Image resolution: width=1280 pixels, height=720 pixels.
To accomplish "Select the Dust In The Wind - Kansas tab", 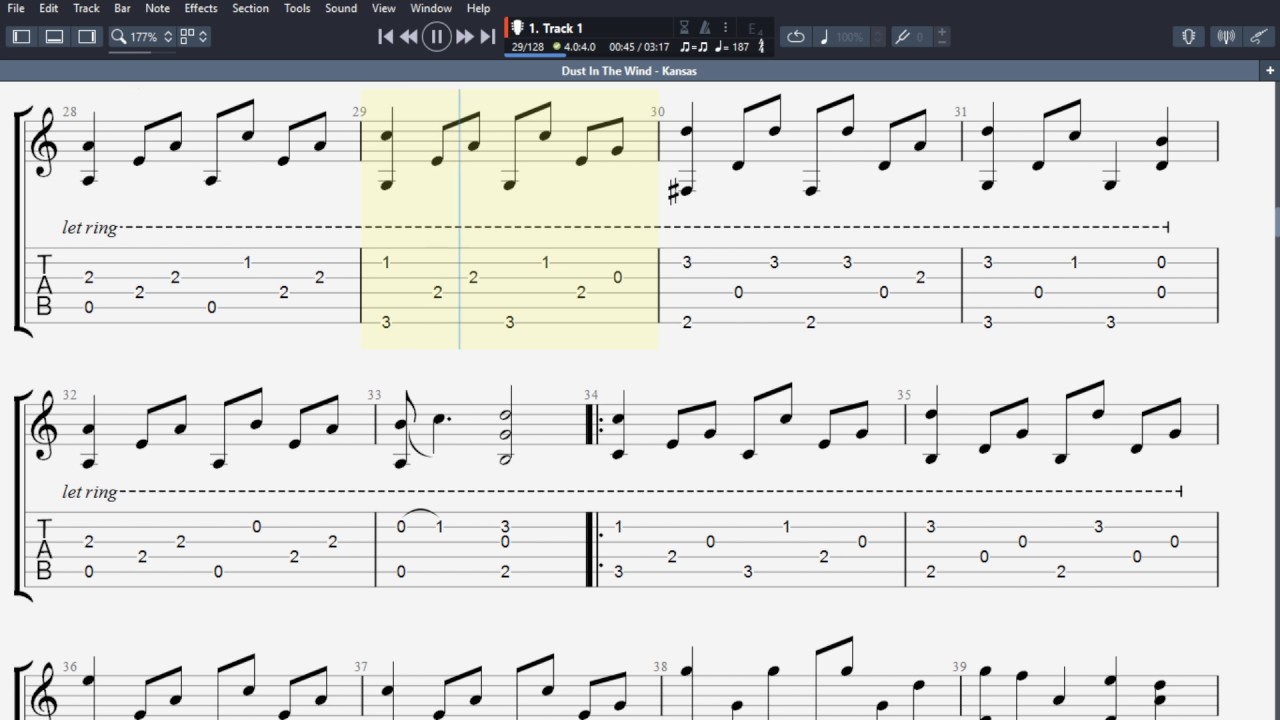I will [x=629, y=71].
